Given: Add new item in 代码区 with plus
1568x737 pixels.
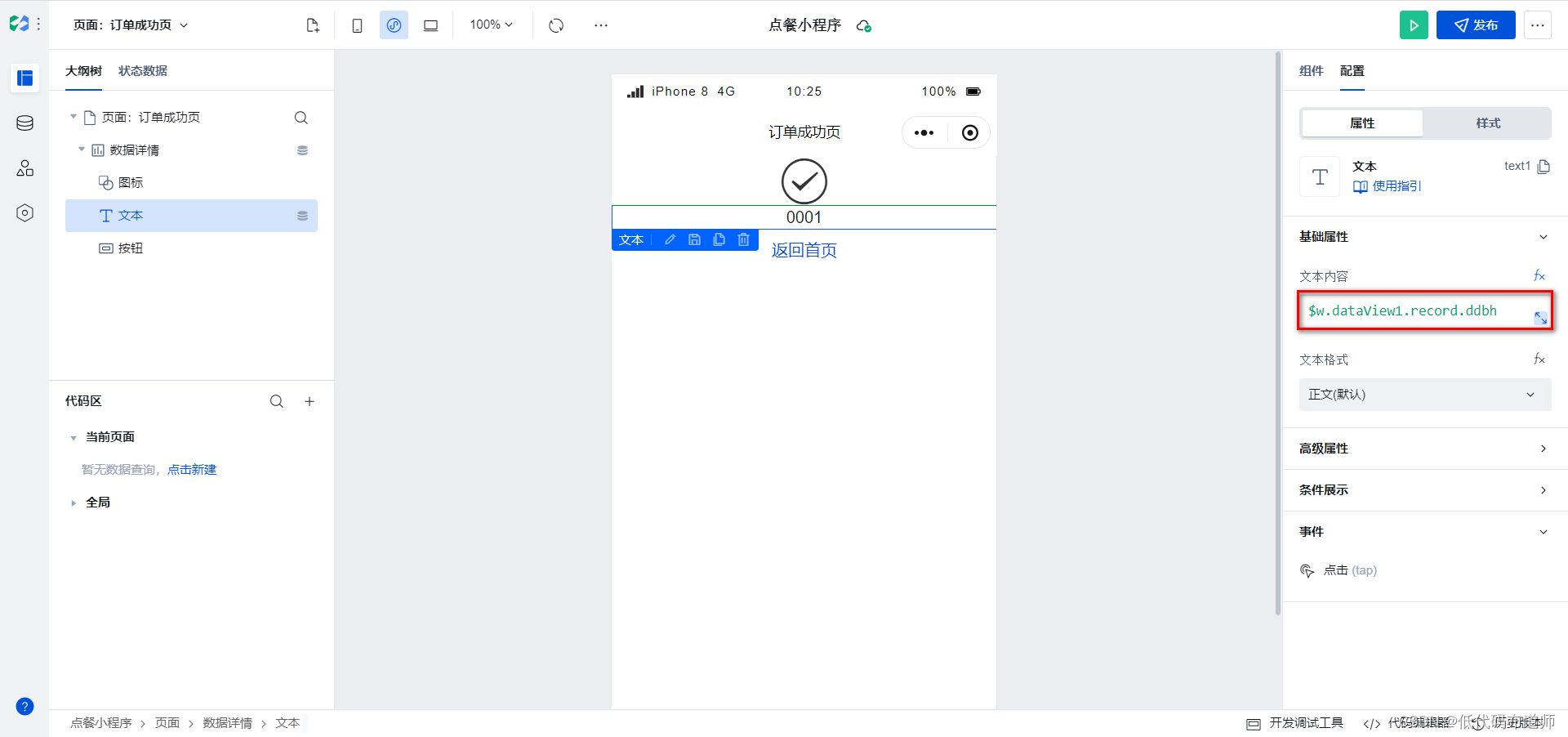Looking at the screenshot, I should (x=310, y=401).
